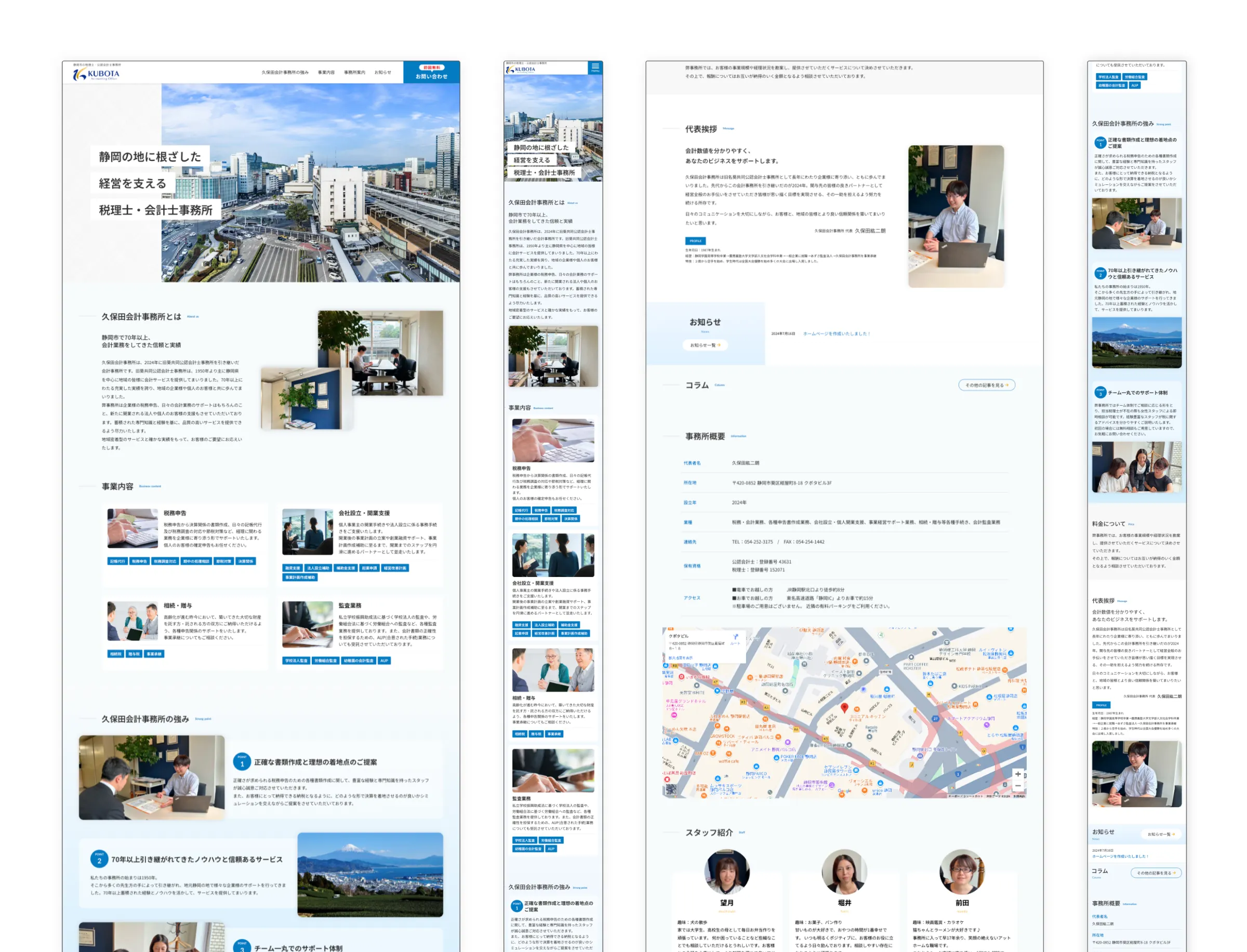Toggle satellite view thumbnail on map
This screenshot has width=1247, height=952.
point(671,789)
